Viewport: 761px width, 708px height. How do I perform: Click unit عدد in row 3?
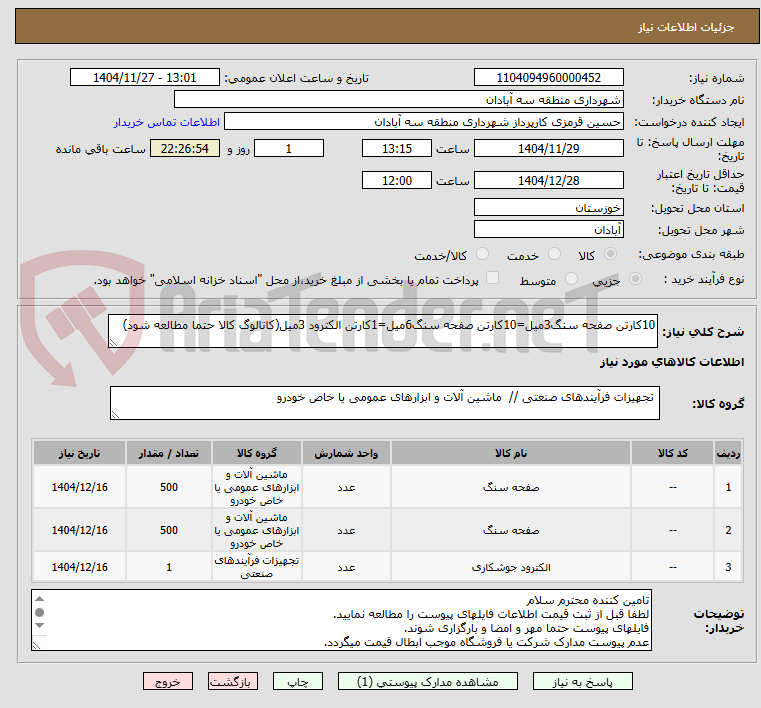346,567
